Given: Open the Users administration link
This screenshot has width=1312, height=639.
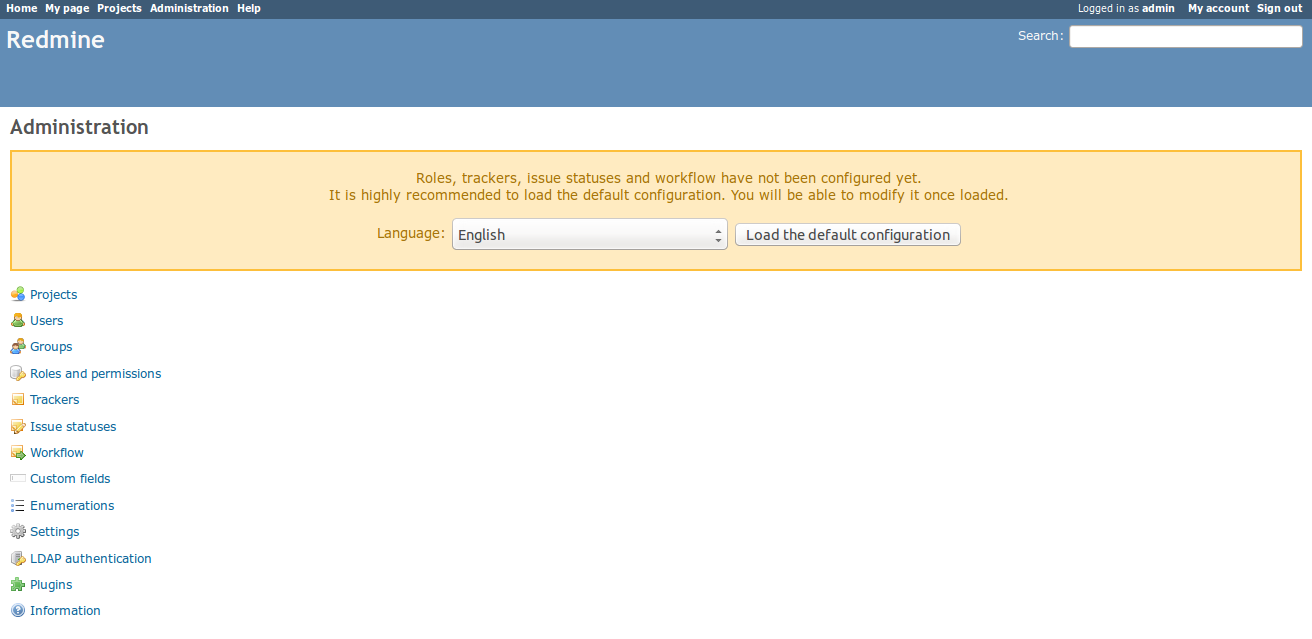Looking at the screenshot, I should [46, 320].
